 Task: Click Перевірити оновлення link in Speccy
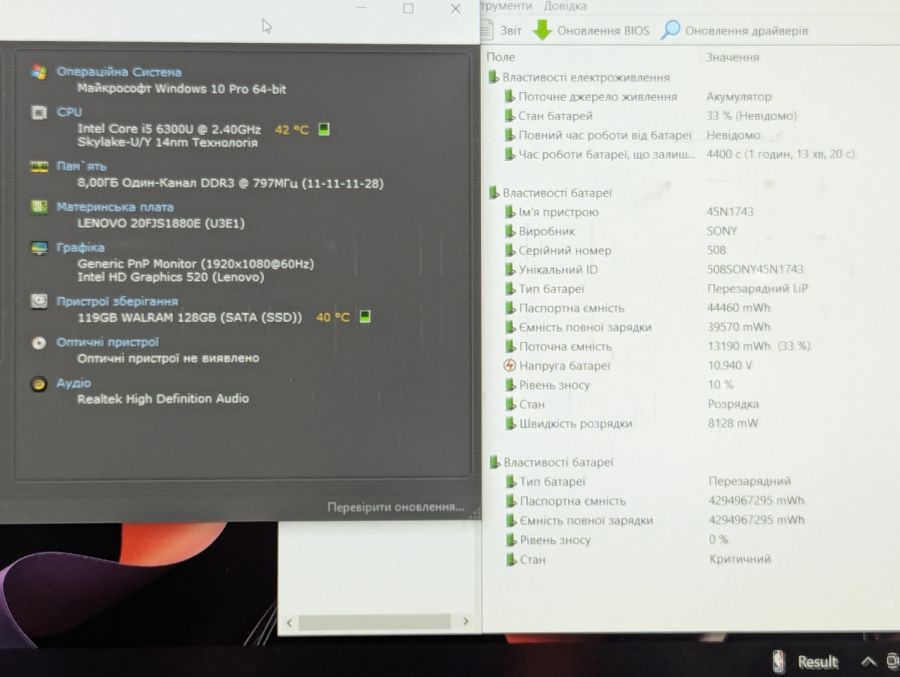point(395,507)
